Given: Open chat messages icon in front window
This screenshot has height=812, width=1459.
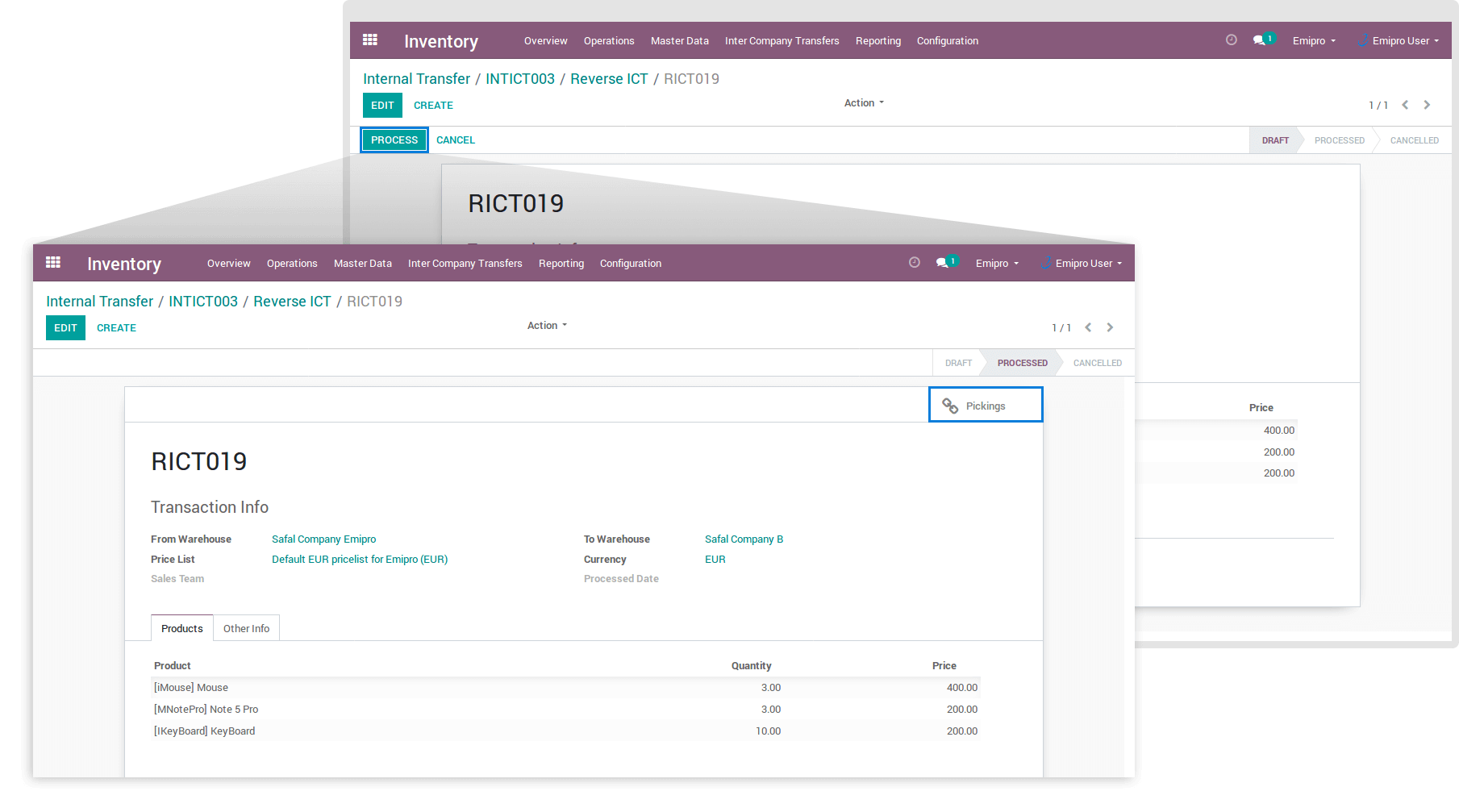Looking at the screenshot, I should pos(942,264).
